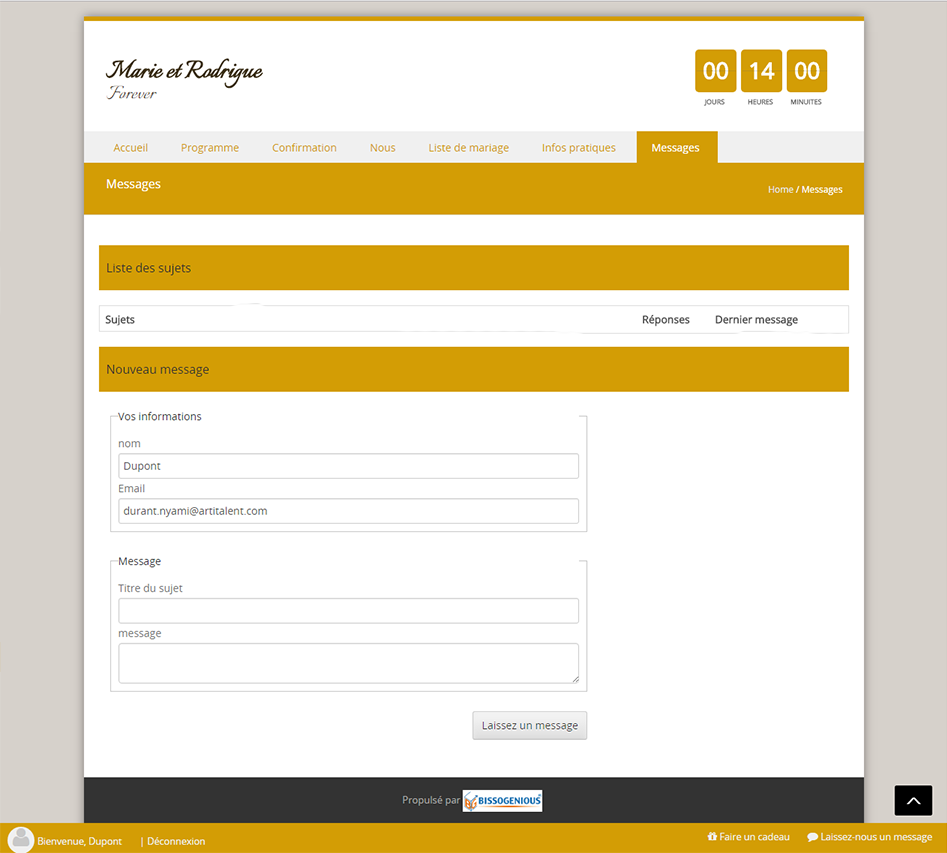Focus the Titre du sujet field
The image size is (947, 853).
pyautogui.click(x=348, y=611)
